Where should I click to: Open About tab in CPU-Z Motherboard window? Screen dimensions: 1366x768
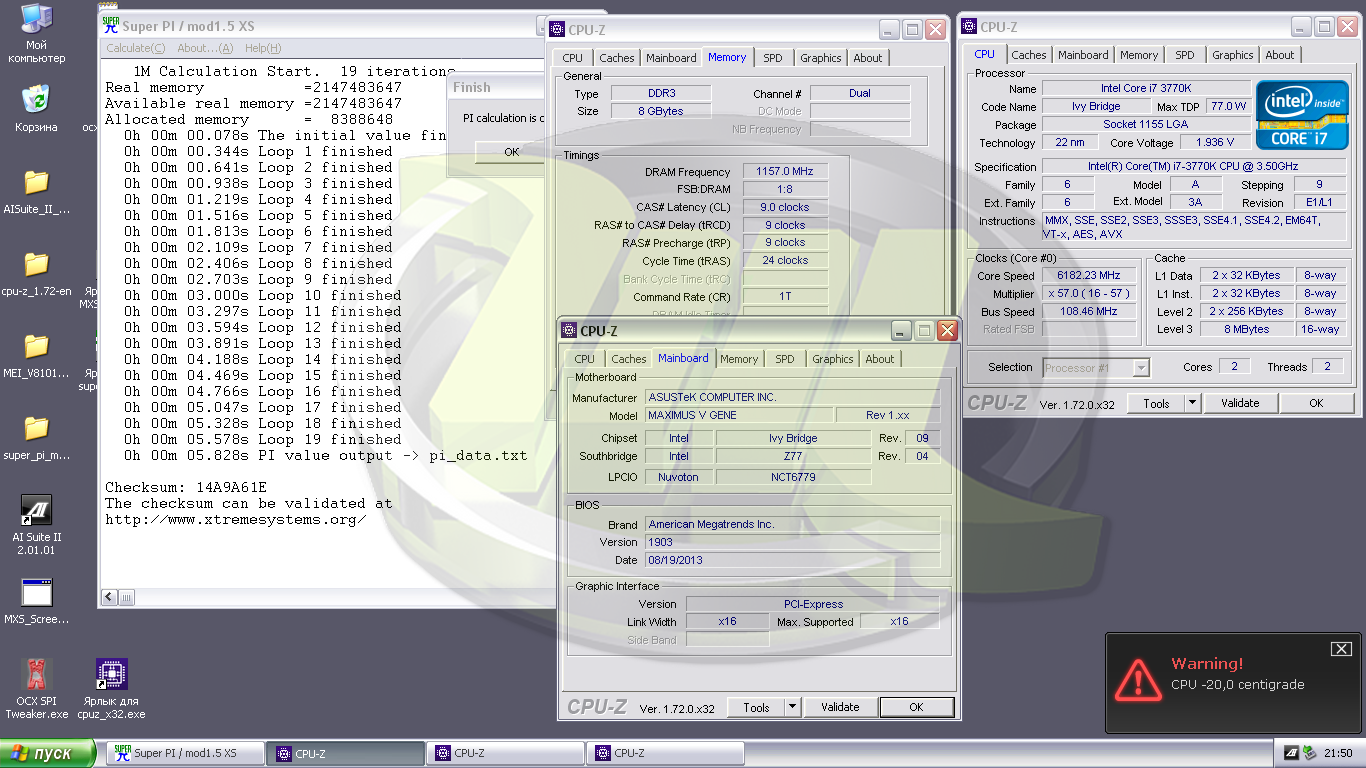(x=880, y=359)
